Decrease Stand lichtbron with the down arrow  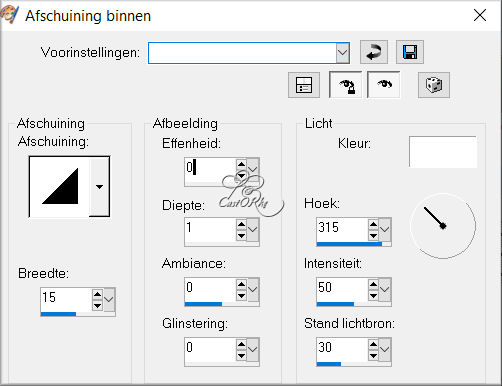tap(373, 356)
